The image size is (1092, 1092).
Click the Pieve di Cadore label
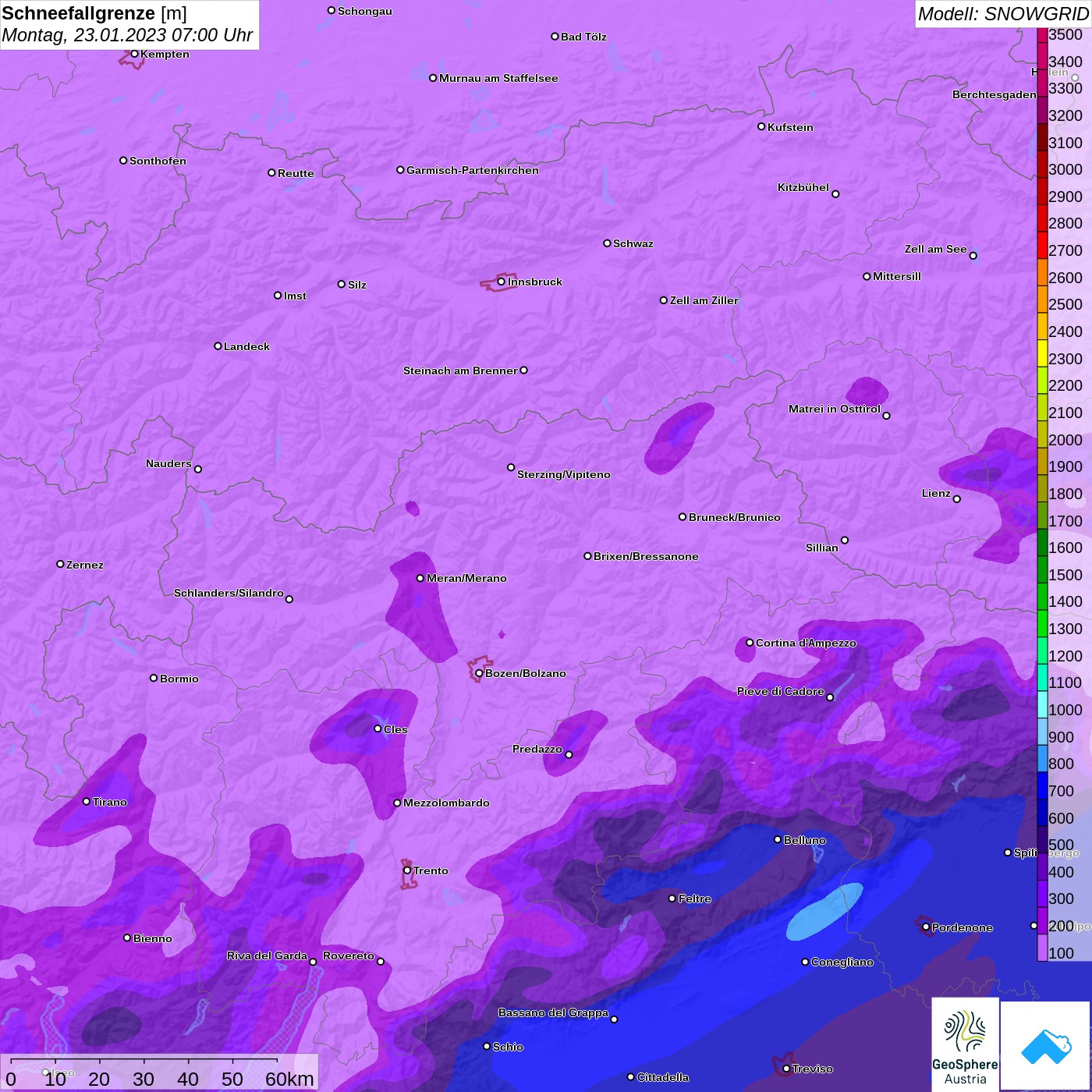coord(781,691)
